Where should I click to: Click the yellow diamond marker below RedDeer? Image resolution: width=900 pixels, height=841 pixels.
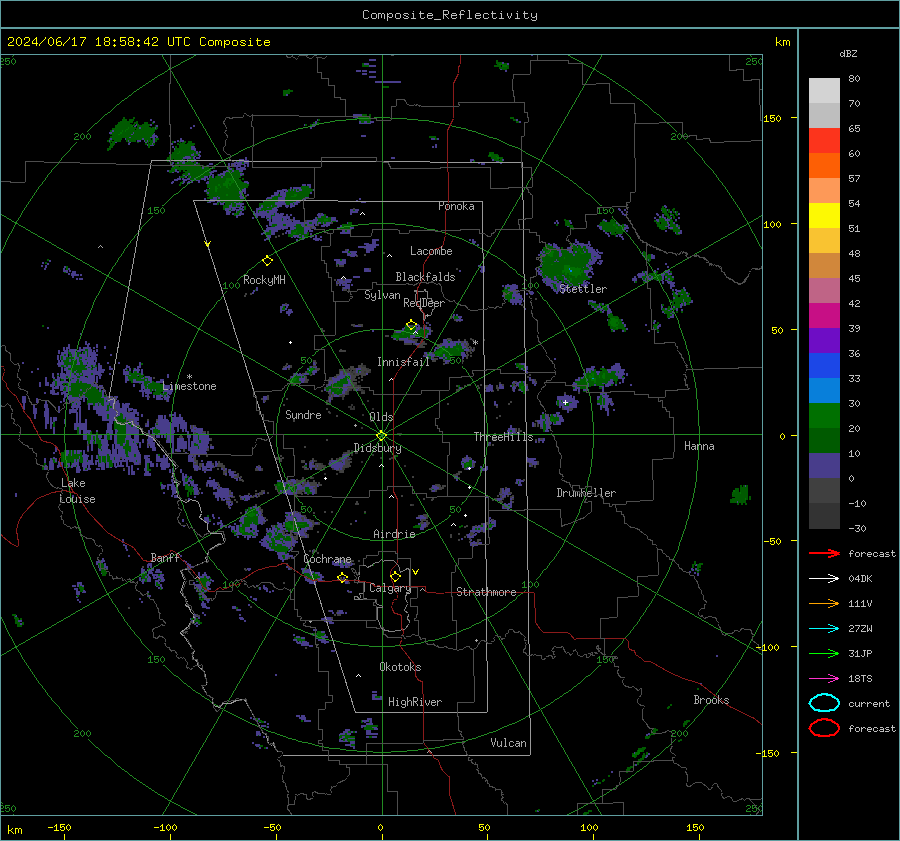point(411,325)
